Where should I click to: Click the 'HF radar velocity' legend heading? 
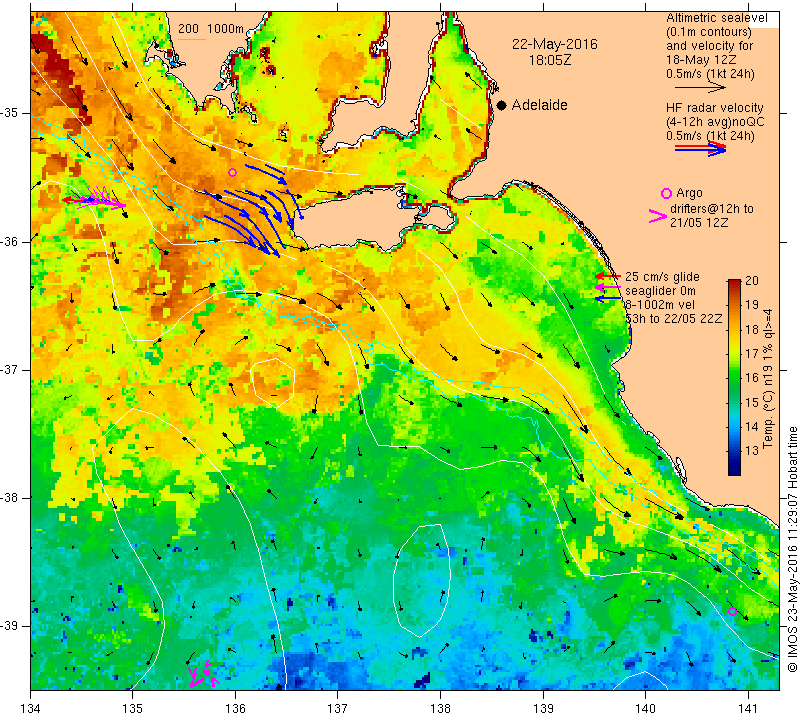click(x=714, y=108)
